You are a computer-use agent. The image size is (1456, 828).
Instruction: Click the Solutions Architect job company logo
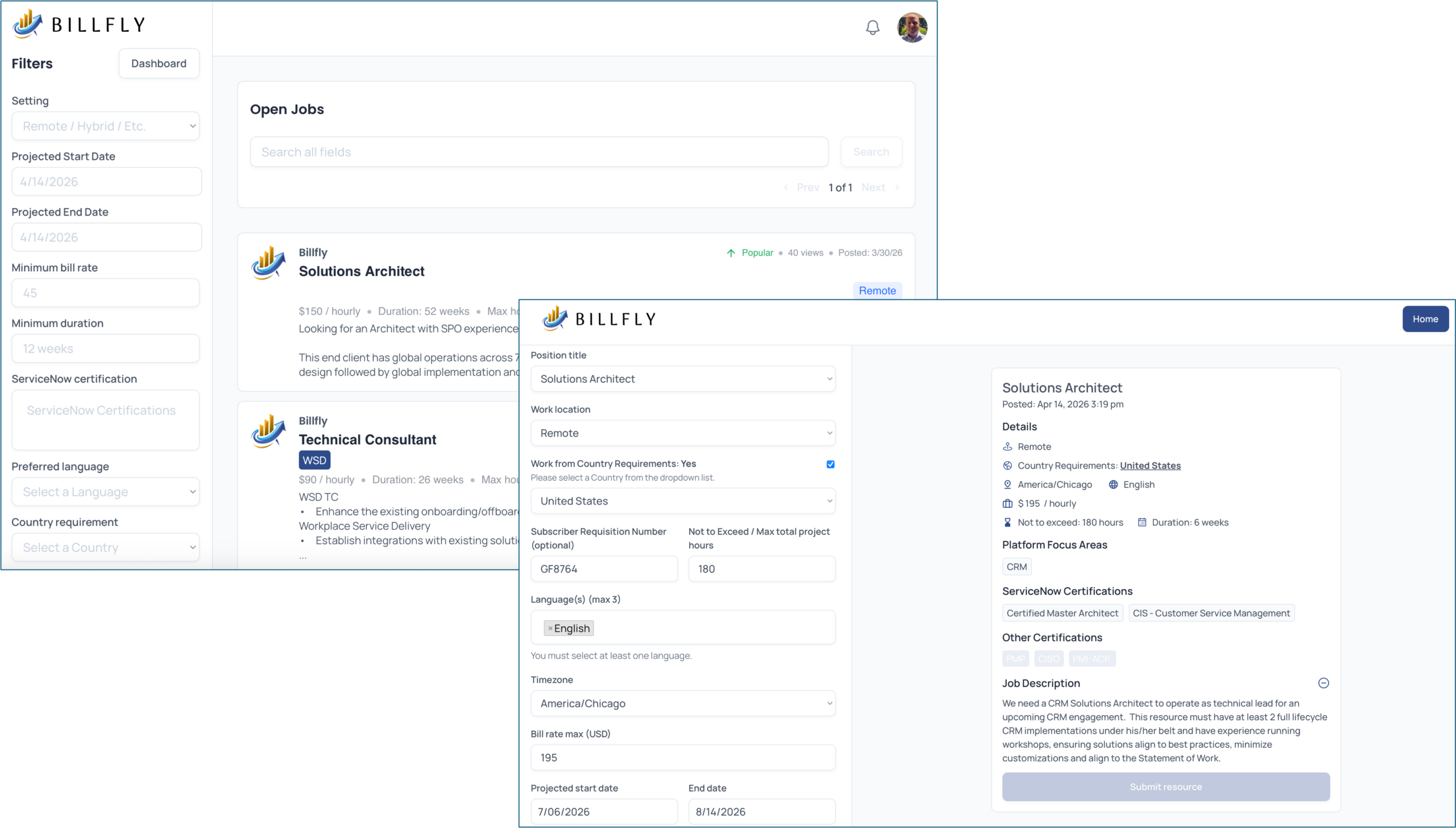coord(268,263)
